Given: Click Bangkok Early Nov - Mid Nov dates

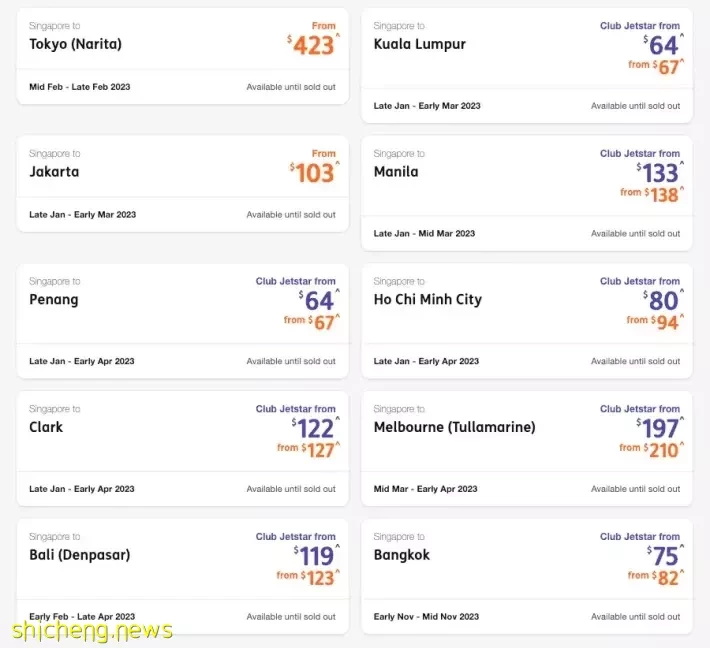Looking at the screenshot, I should point(426,617).
